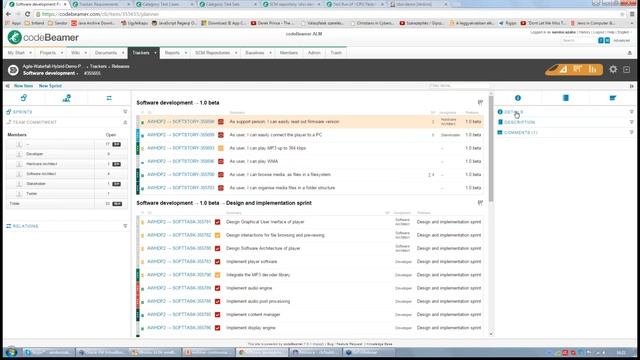Click 'Tester' member row text
Image resolution: width=640 pixels, height=360 pixels.
pos(32,194)
